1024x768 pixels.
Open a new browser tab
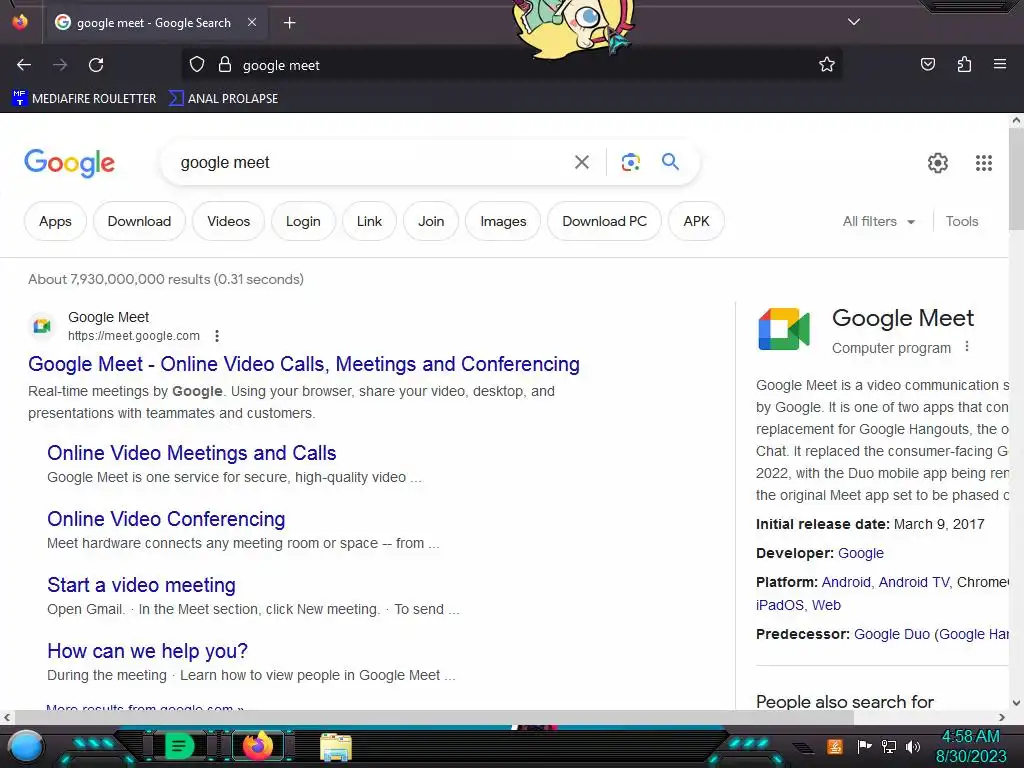click(289, 23)
